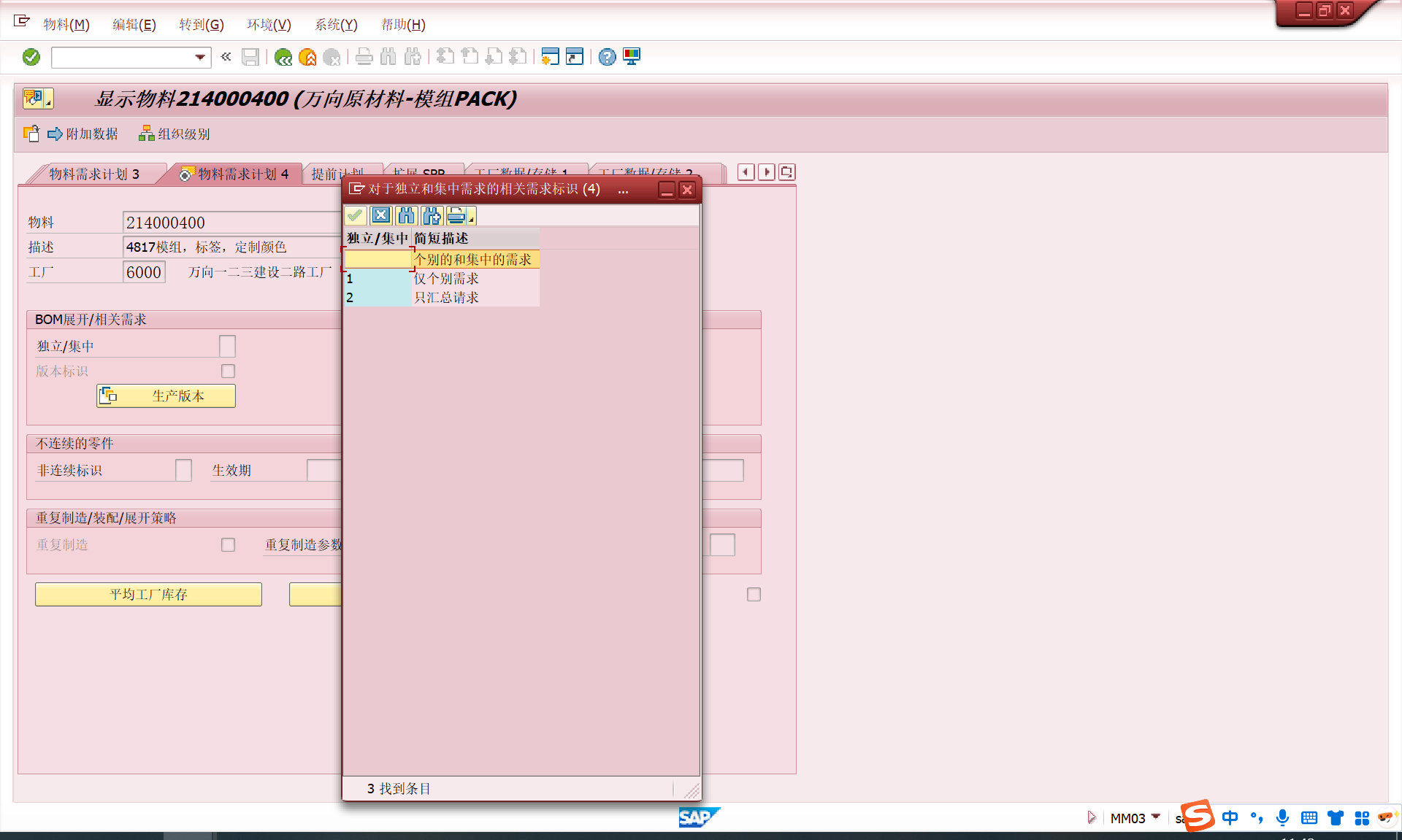This screenshot has height=840, width=1402.
Task: Open MM03 status bar dropdown arrow
Action: [x=1156, y=817]
